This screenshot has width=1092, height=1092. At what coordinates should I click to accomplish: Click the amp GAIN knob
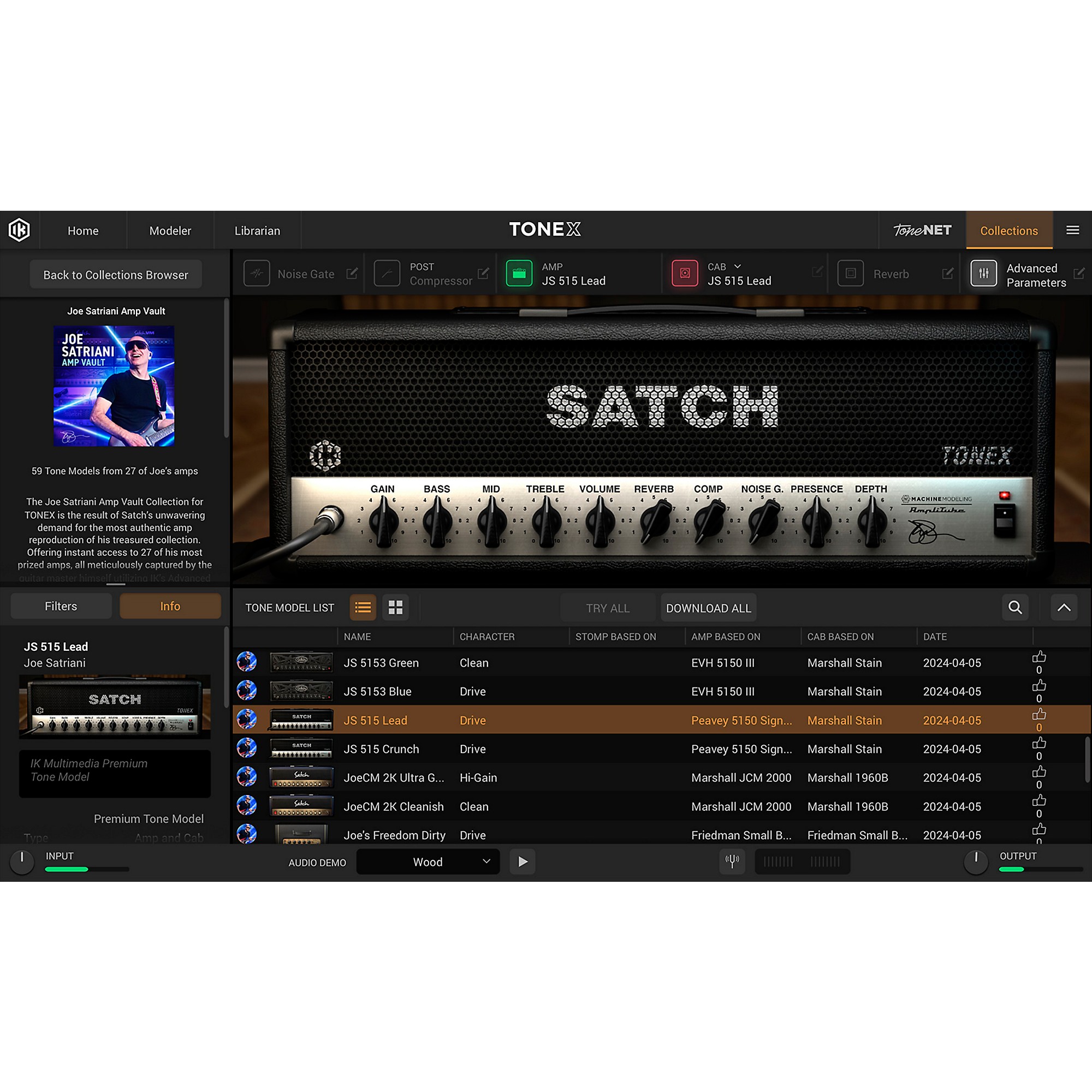pos(383,521)
